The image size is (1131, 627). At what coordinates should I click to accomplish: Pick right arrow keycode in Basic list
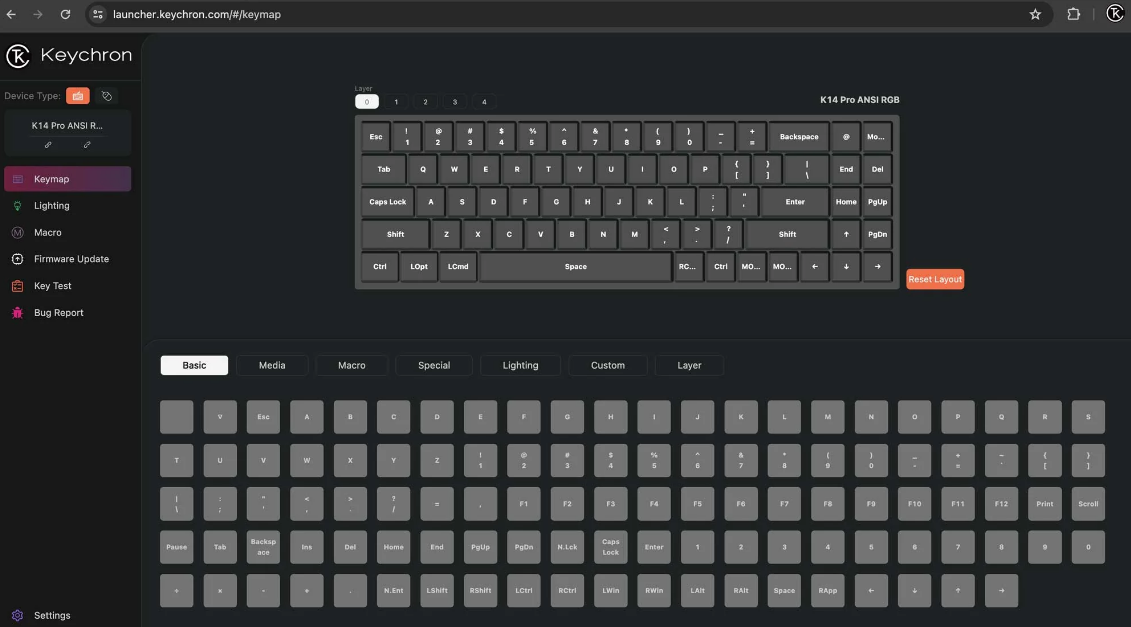point(1001,590)
